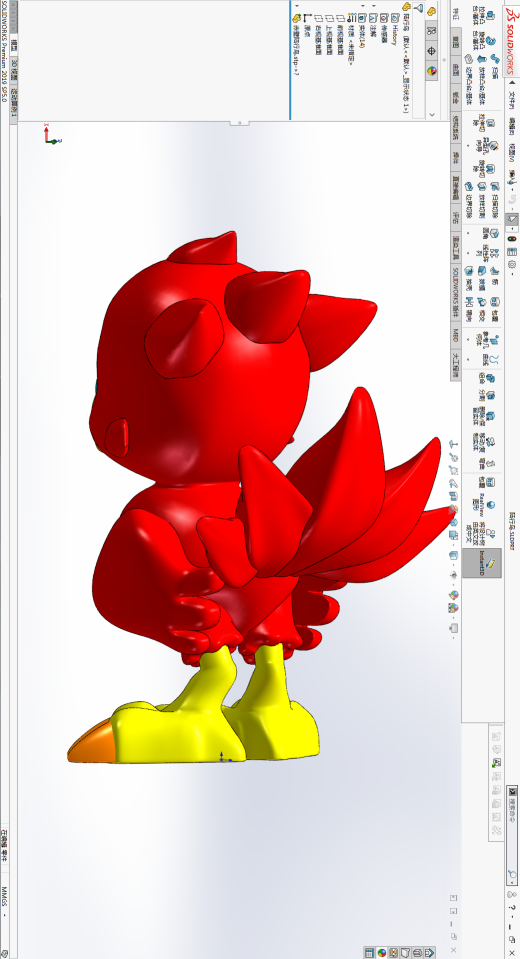Select the 筋 rib tool
This screenshot has height=959, width=520.
click(x=495, y=276)
